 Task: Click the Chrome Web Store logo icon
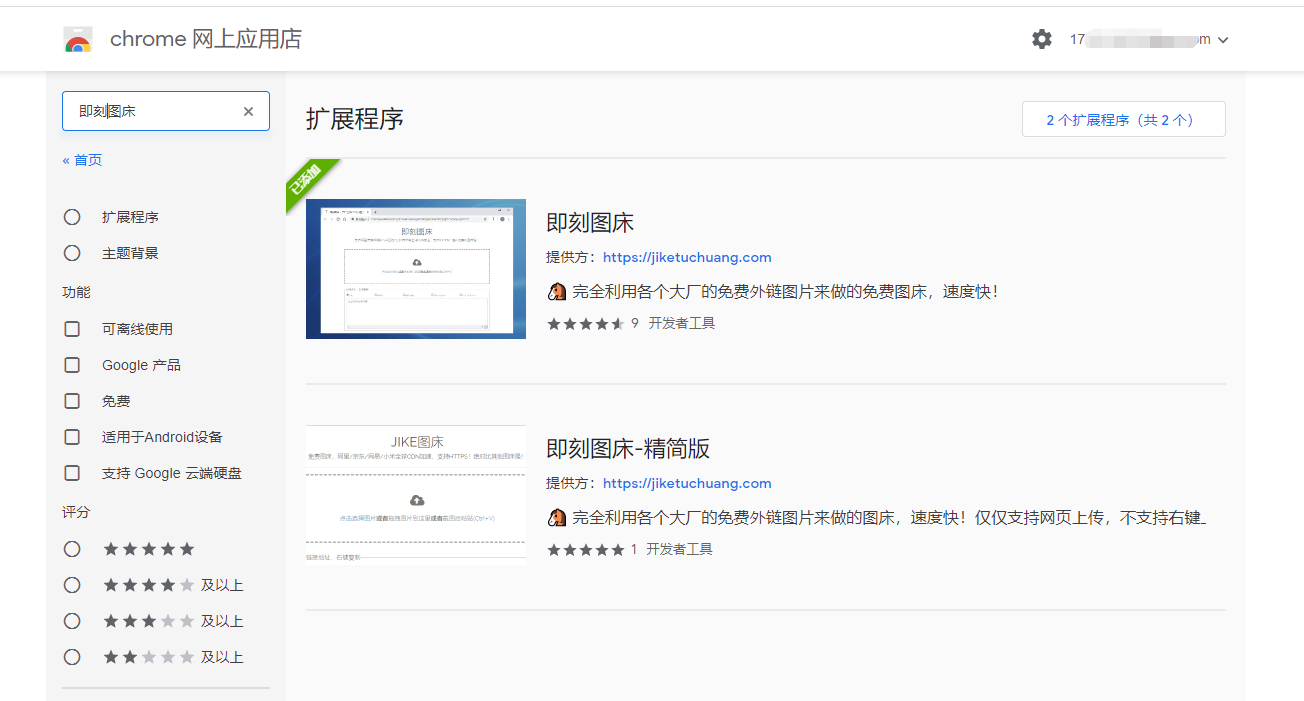[x=78, y=40]
